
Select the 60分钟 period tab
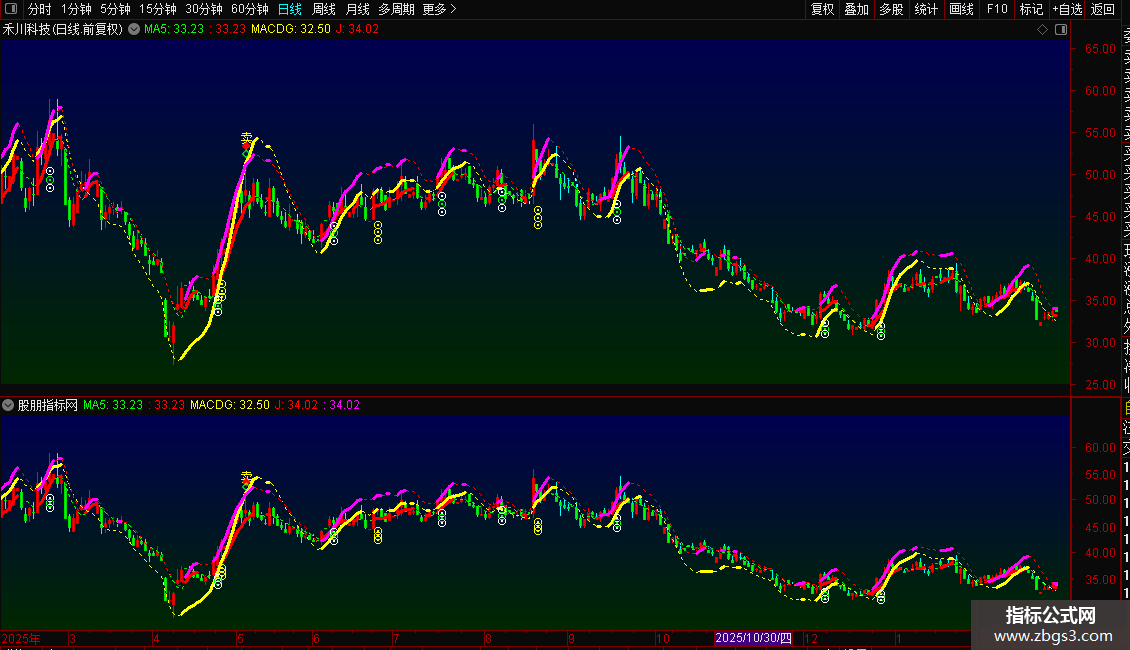click(250, 9)
